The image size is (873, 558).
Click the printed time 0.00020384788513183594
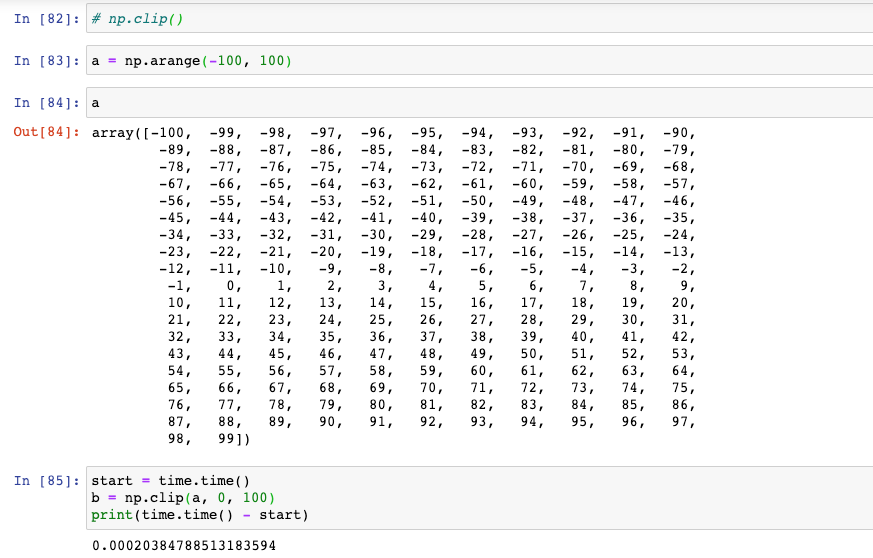184,545
